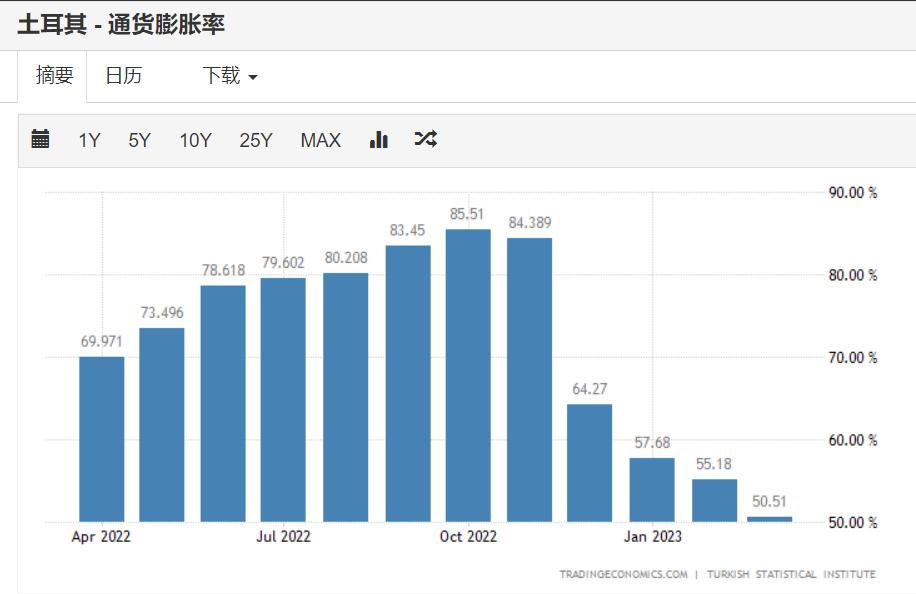Viewport: 916px width, 594px height.
Task: Click the TURKISH STATISTICAL INSTITUTE source text
Action: tap(790, 574)
